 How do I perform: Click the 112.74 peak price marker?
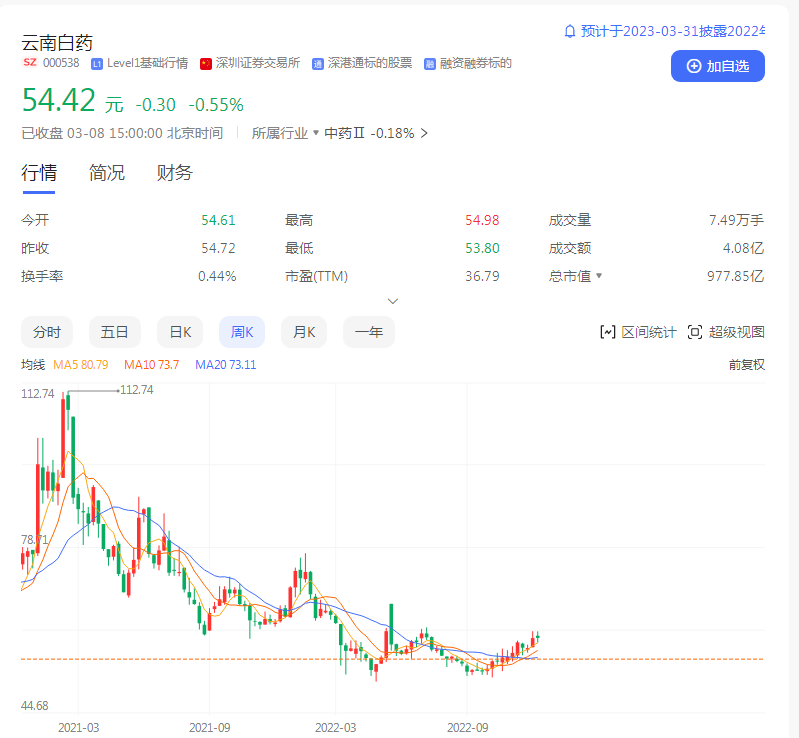pos(136,390)
